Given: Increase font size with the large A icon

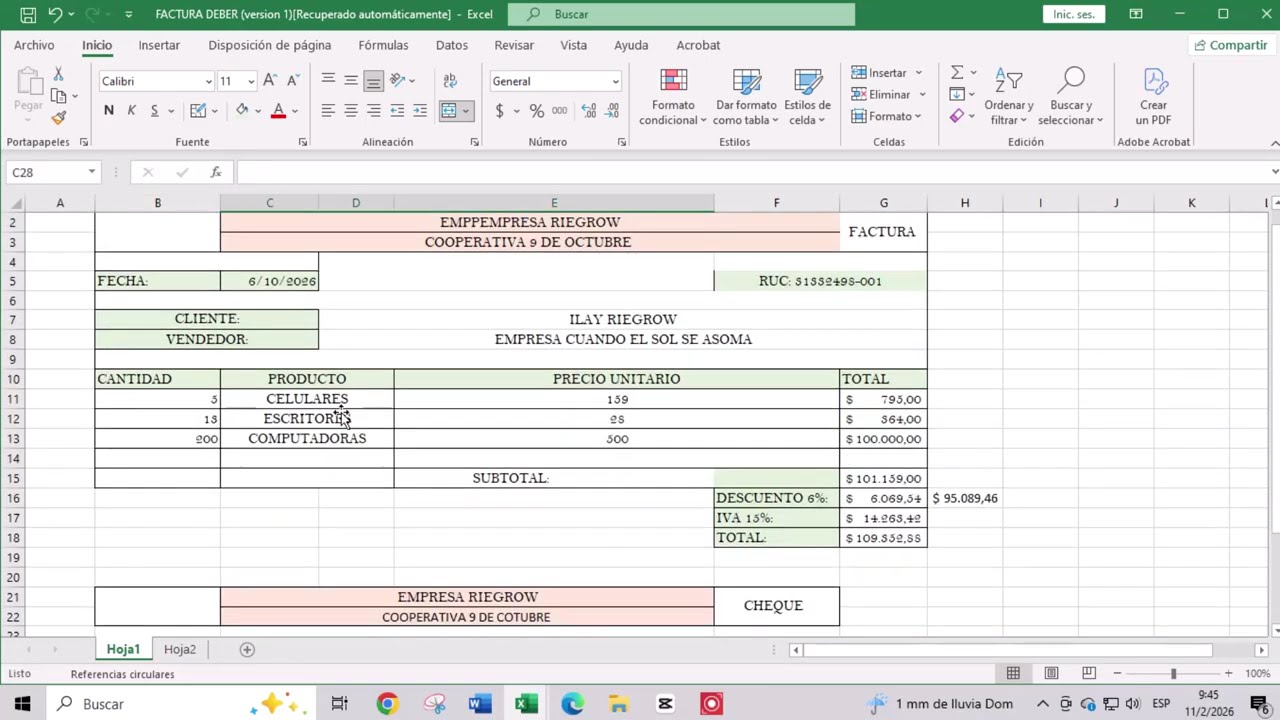Looking at the screenshot, I should coord(270,81).
